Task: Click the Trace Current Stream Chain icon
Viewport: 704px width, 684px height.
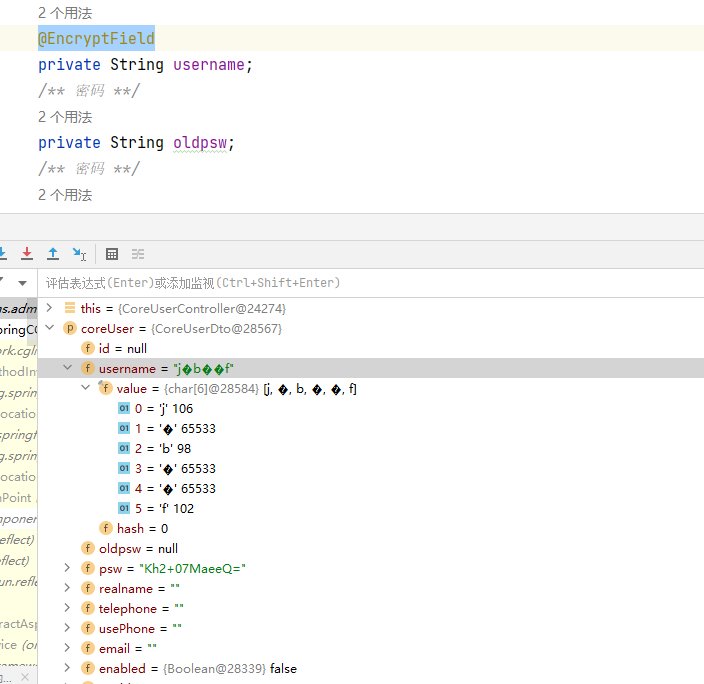Action: (138, 254)
